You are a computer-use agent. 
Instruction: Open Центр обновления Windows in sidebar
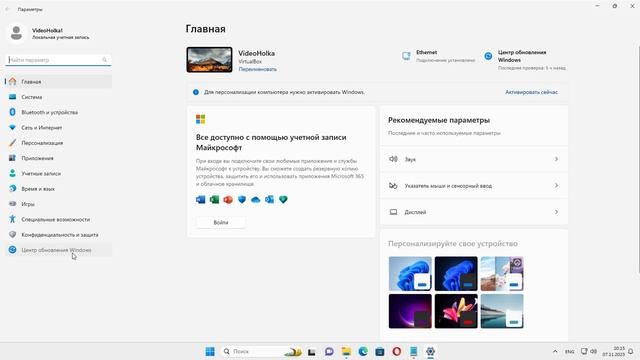tap(58, 250)
